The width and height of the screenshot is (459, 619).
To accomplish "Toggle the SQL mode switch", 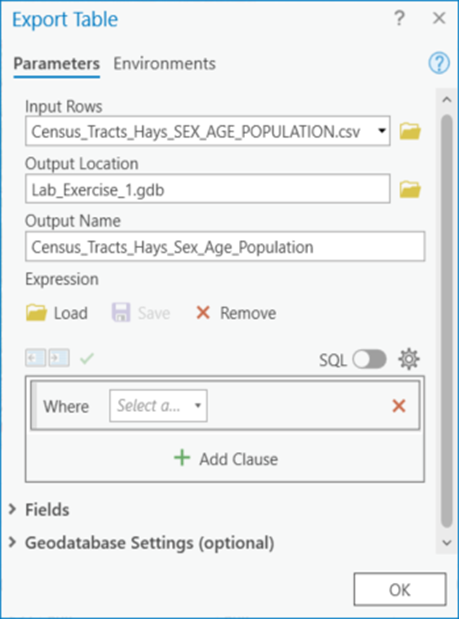I will pyautogui.click(x=369, y=359).
